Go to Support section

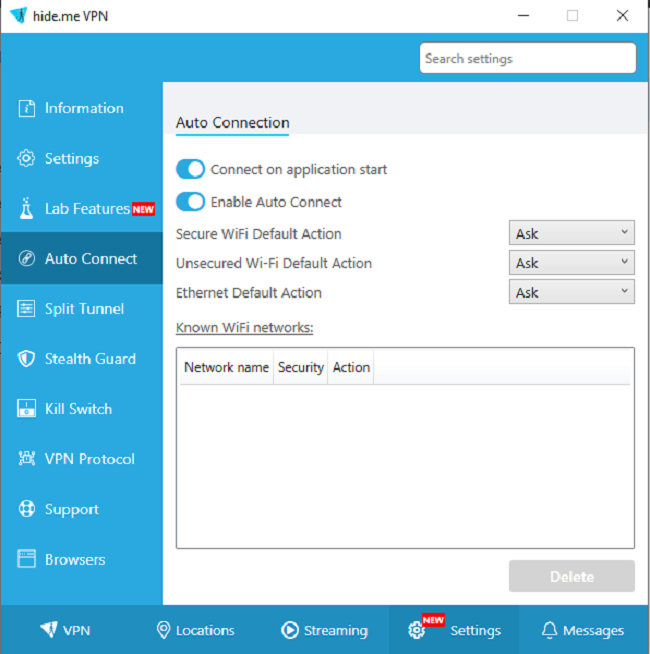coord(82,509)
